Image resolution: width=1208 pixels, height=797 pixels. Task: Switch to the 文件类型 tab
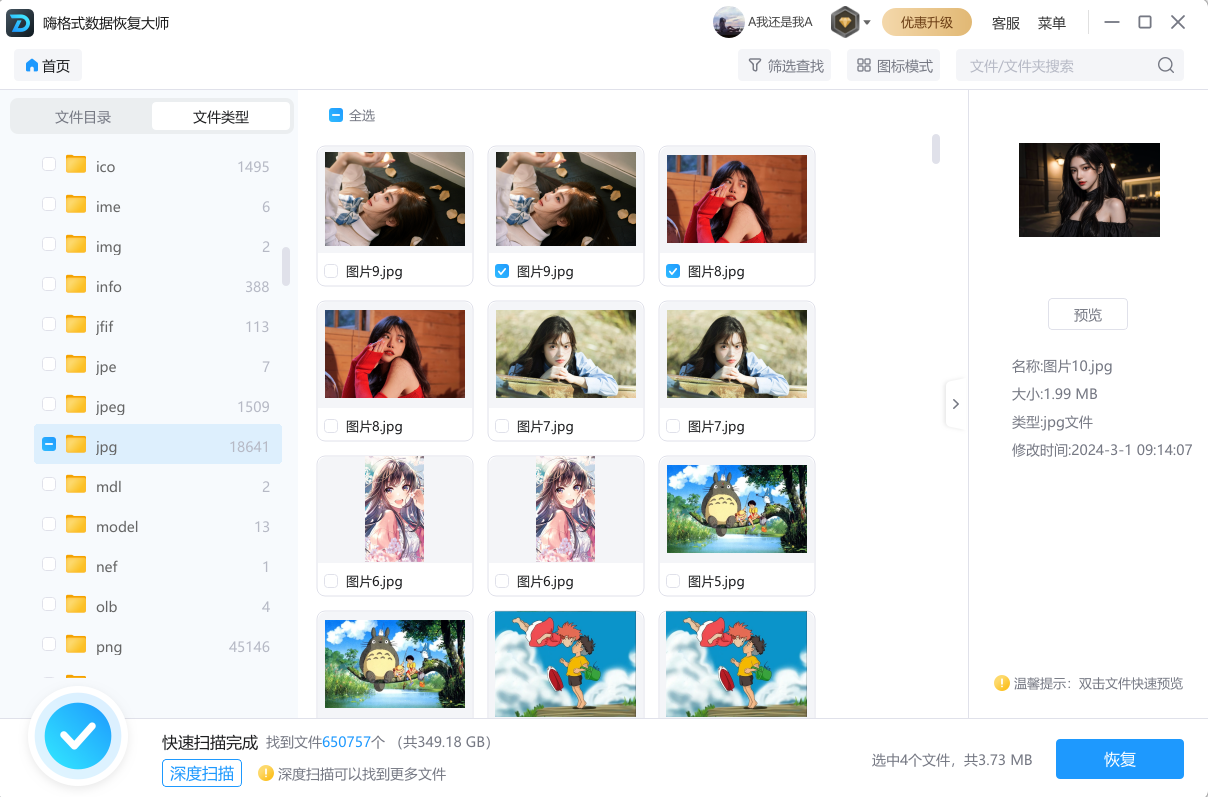coord(221,117)
